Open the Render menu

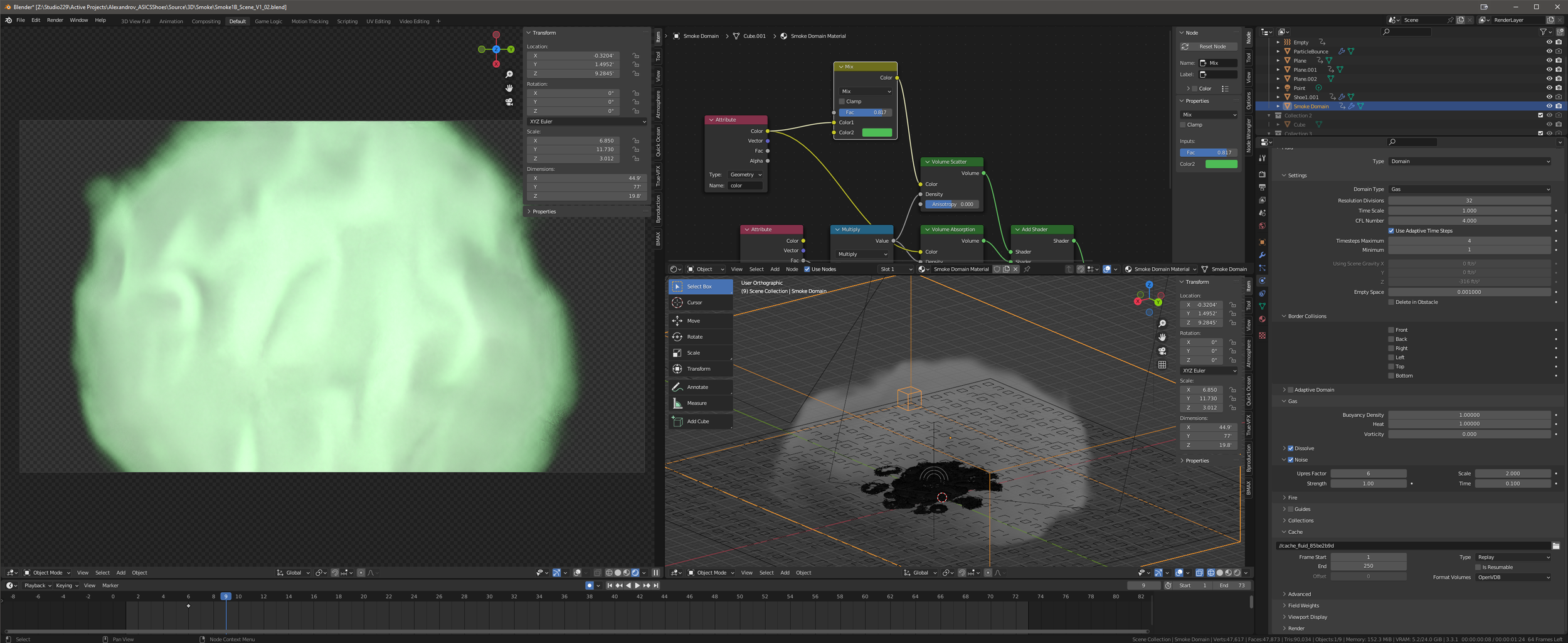pyautogui.click(x=55, y=21)
